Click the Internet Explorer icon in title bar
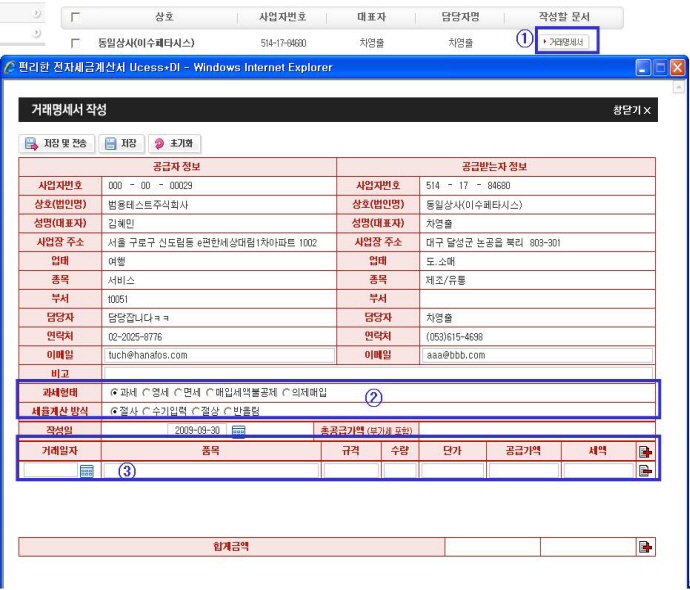The width and height of the screenshot is (690, 590). (10, 67)
